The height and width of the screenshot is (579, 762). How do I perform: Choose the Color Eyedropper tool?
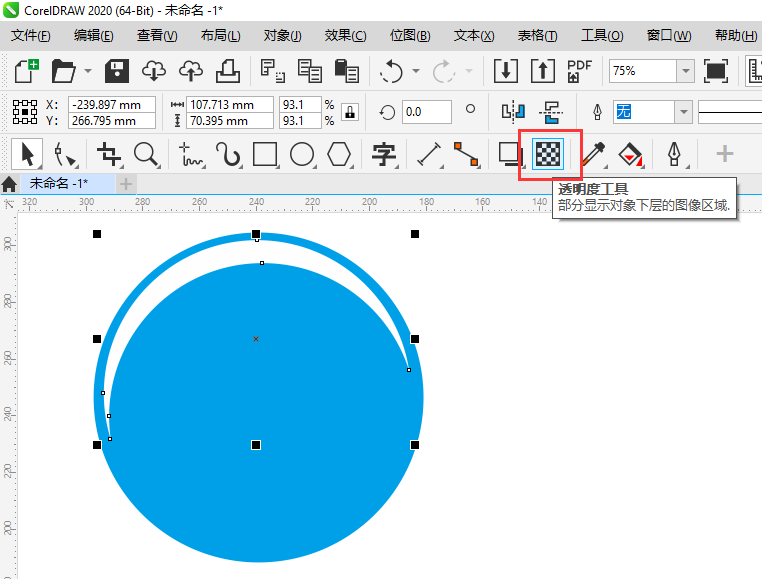[594, 154]
